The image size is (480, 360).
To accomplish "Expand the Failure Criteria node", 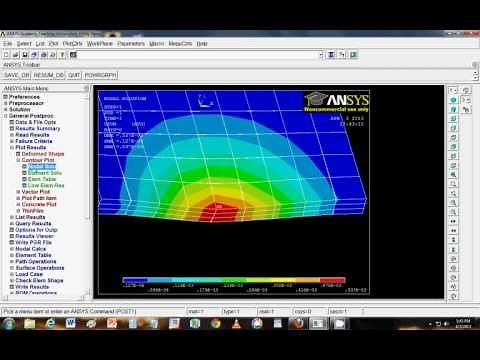I will coord(12,141).
